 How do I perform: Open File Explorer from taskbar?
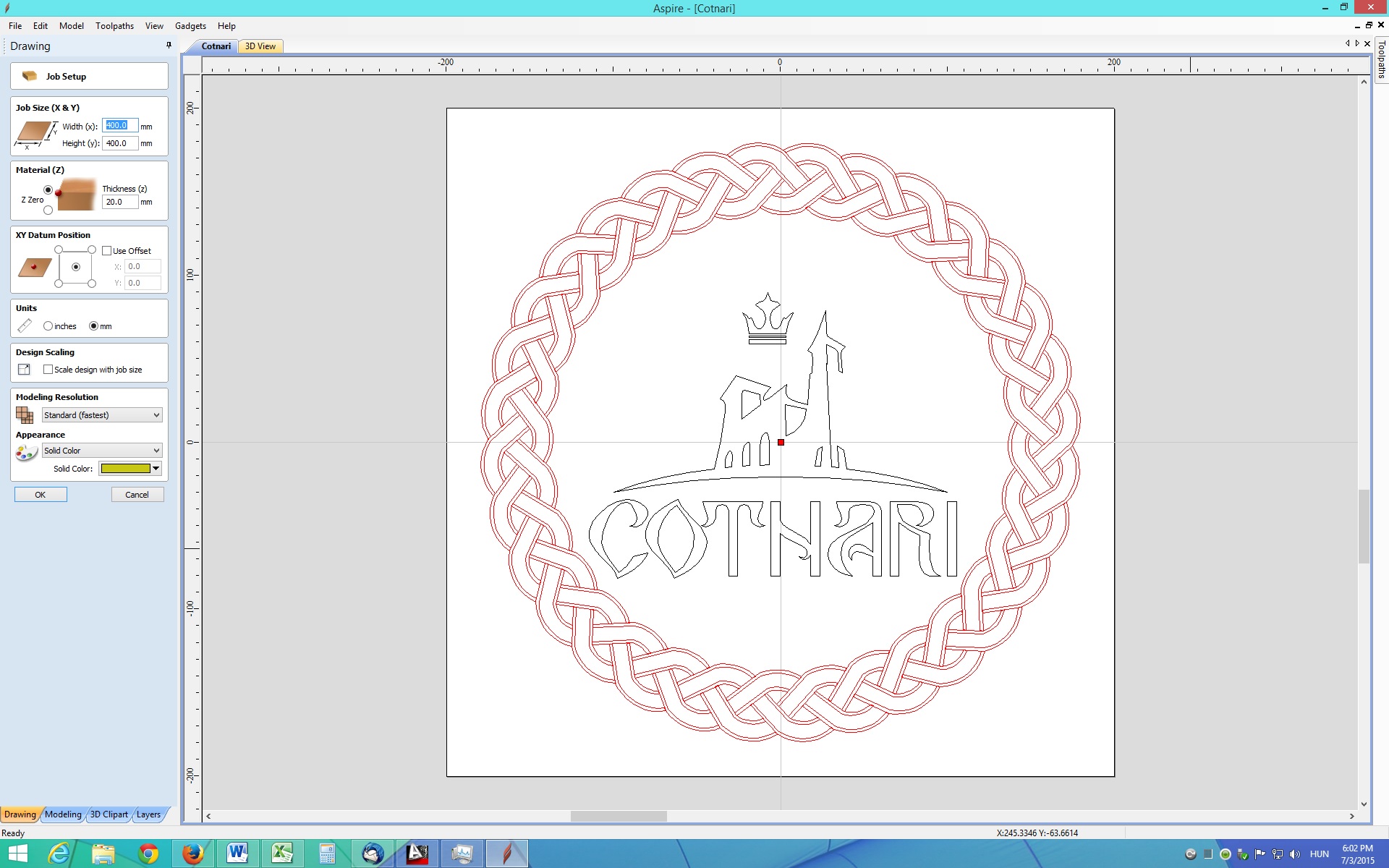coord(103,854)
